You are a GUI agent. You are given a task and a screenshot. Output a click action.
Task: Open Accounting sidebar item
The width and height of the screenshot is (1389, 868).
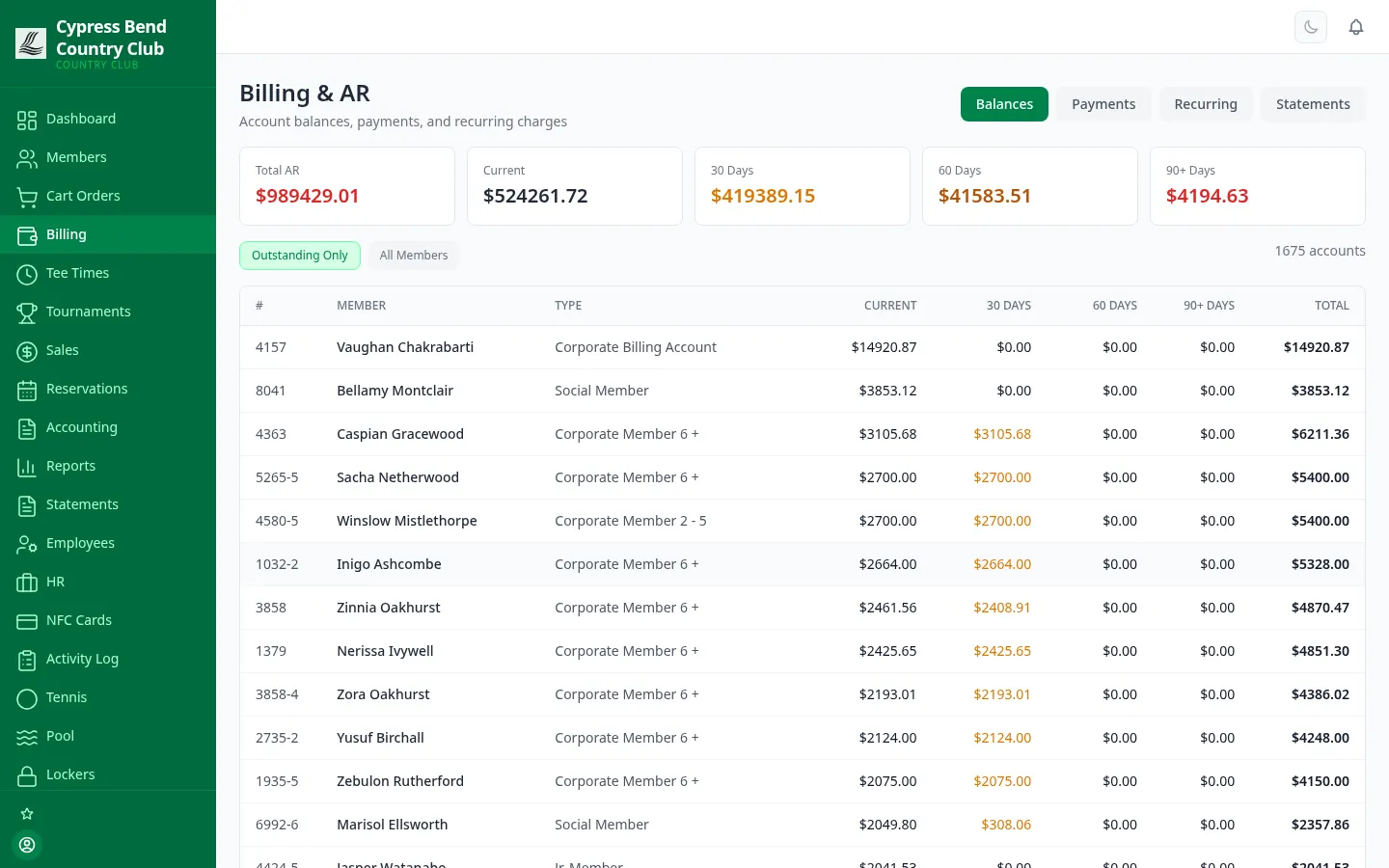point(108,427)
